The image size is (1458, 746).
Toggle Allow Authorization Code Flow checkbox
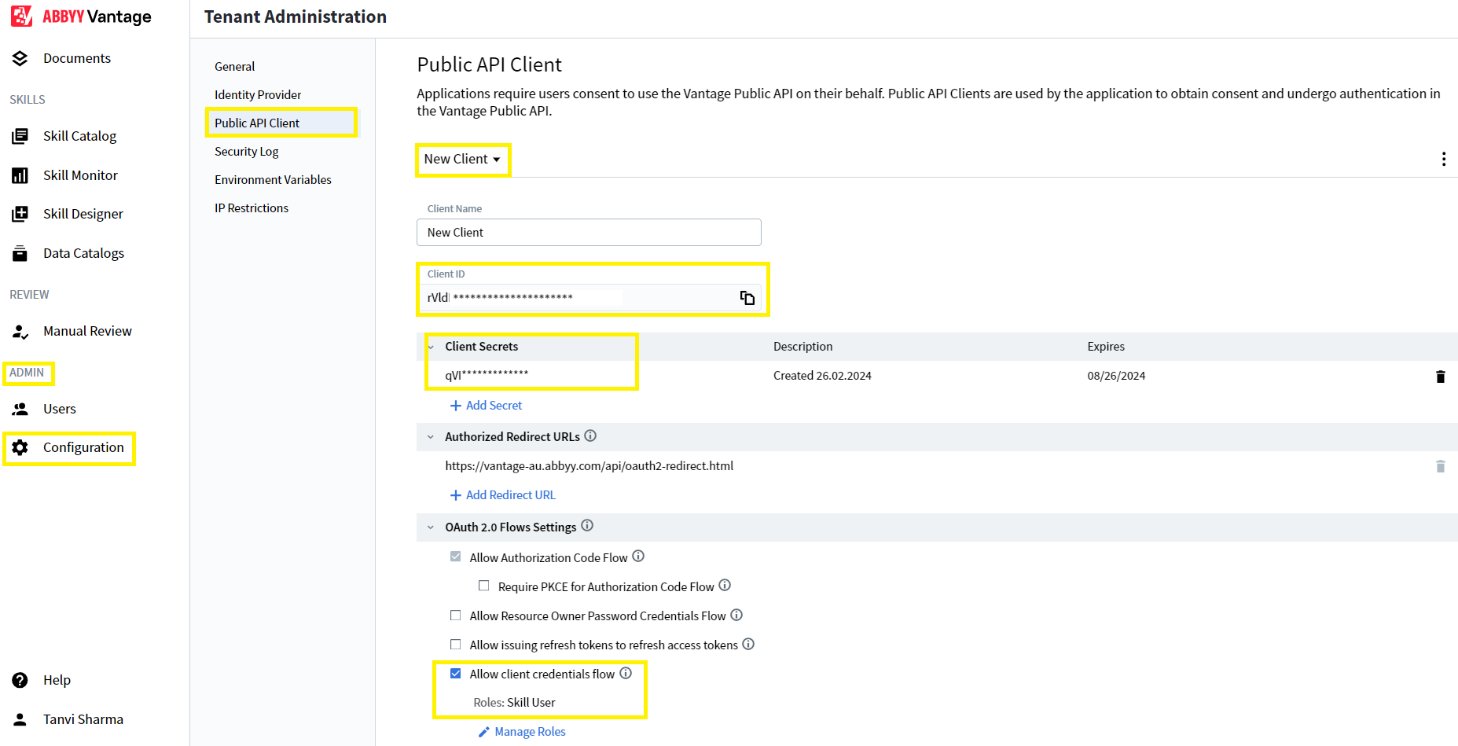[x=456, y=557]
